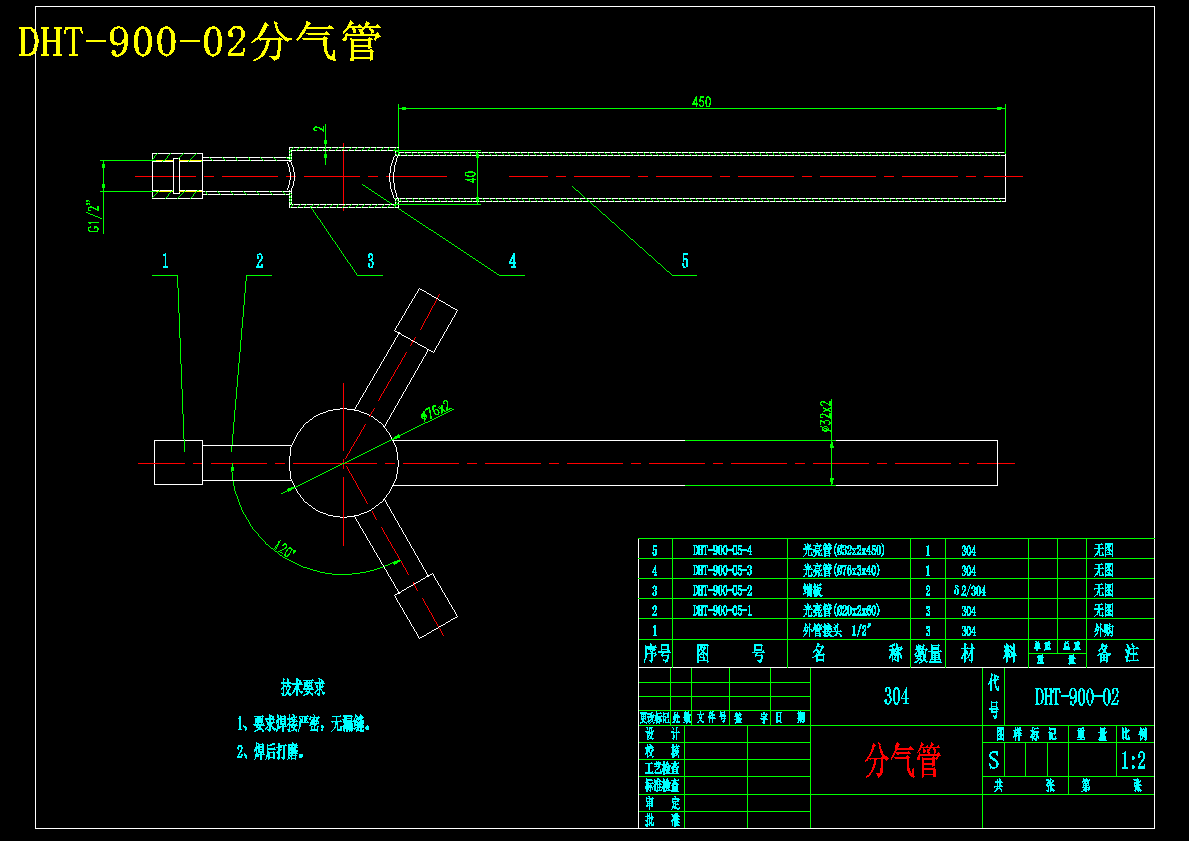
Task: Click leader callout number 4 under the section view
Action: [513, 261]
